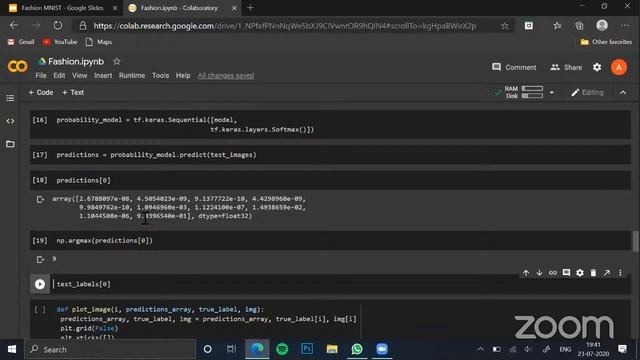This screenshot has width=640, height=360.
Task: Open browser favorites icon
Action: point(557,26)
